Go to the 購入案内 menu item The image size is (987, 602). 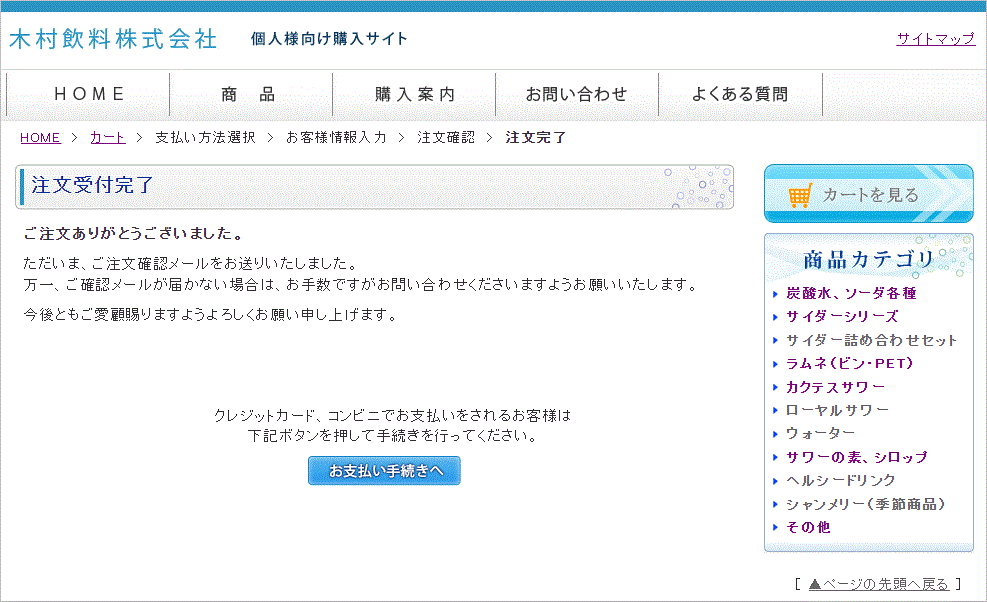tap(414, 95)
